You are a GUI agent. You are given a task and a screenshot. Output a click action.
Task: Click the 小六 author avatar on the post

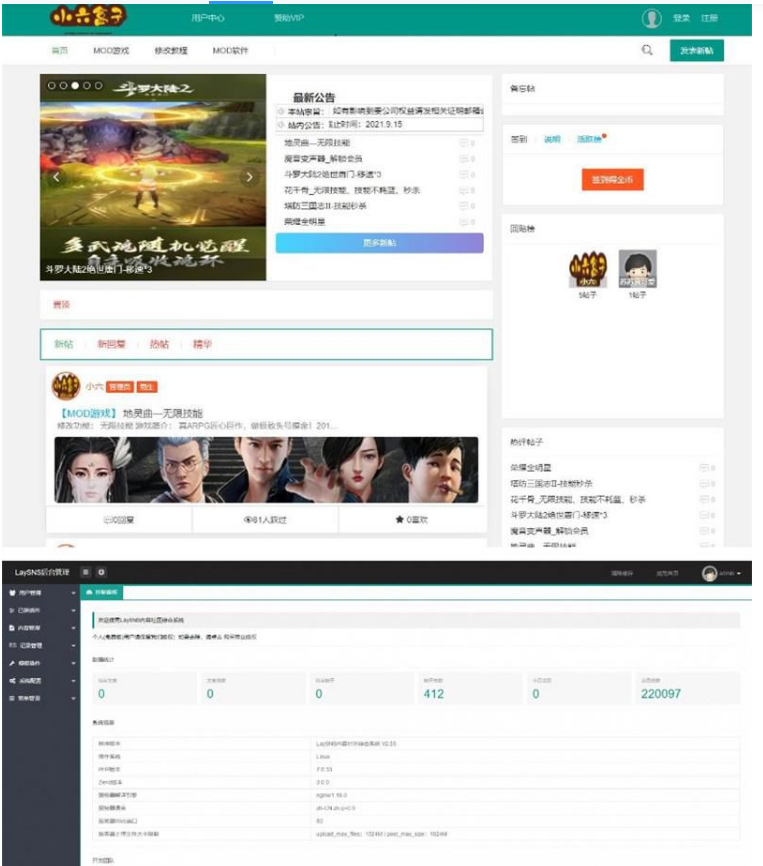[x=66, y=386]
